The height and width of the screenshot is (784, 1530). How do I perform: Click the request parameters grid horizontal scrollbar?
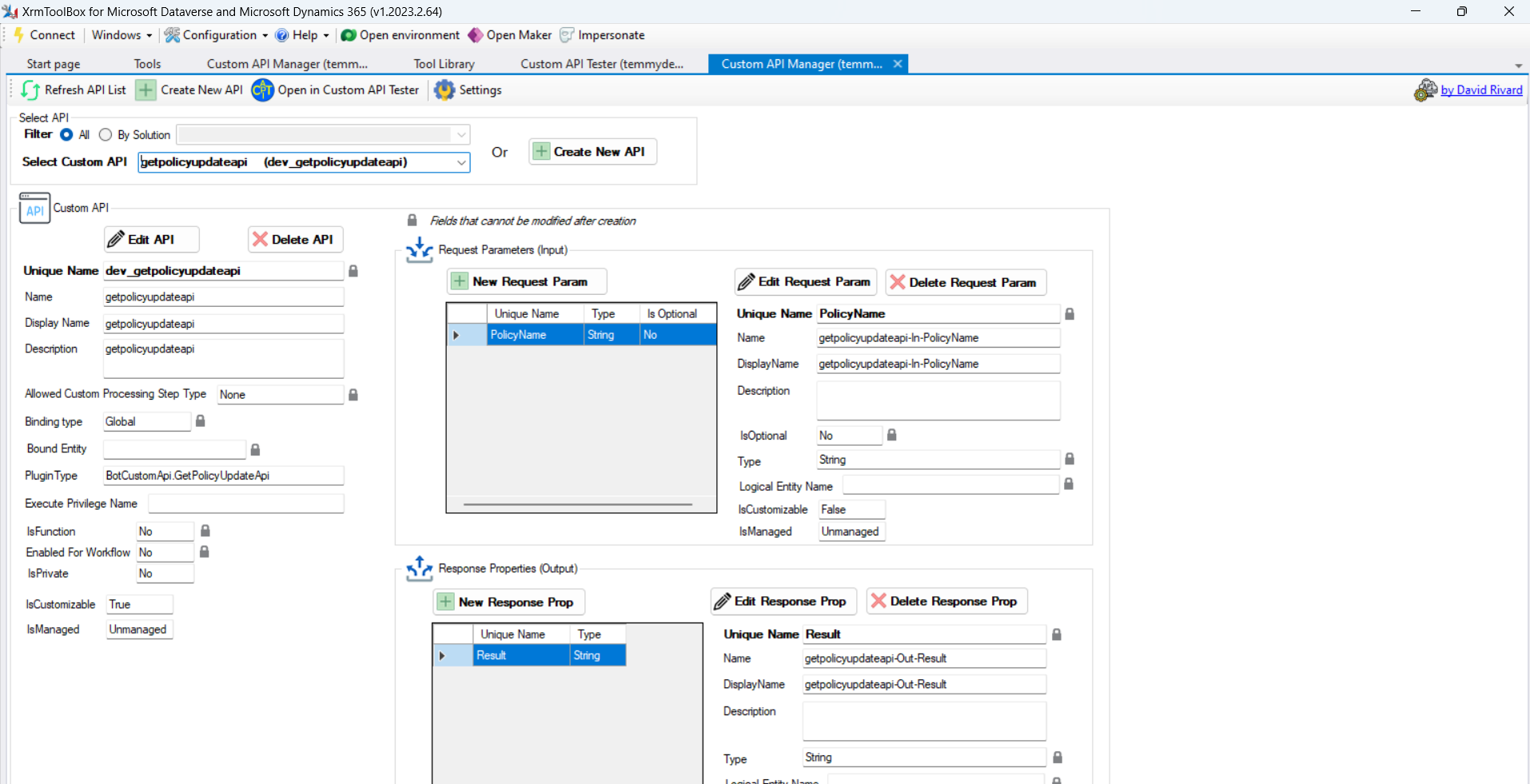(x=578, y=505)
